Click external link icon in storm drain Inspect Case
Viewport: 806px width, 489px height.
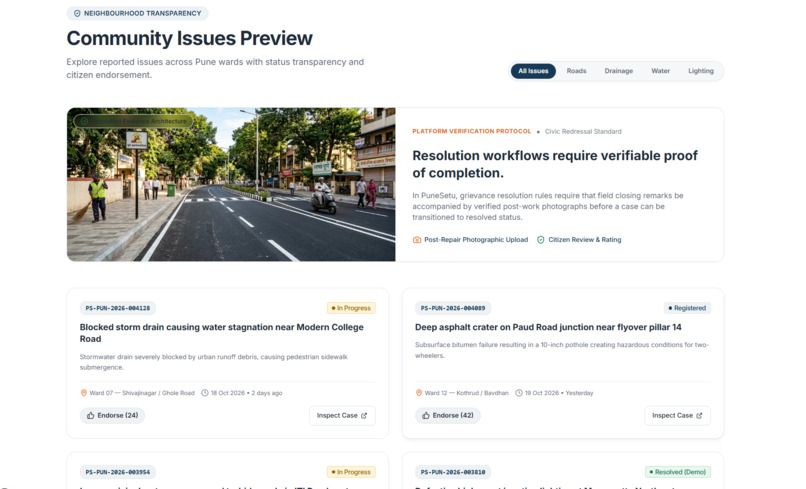point(364,415)
